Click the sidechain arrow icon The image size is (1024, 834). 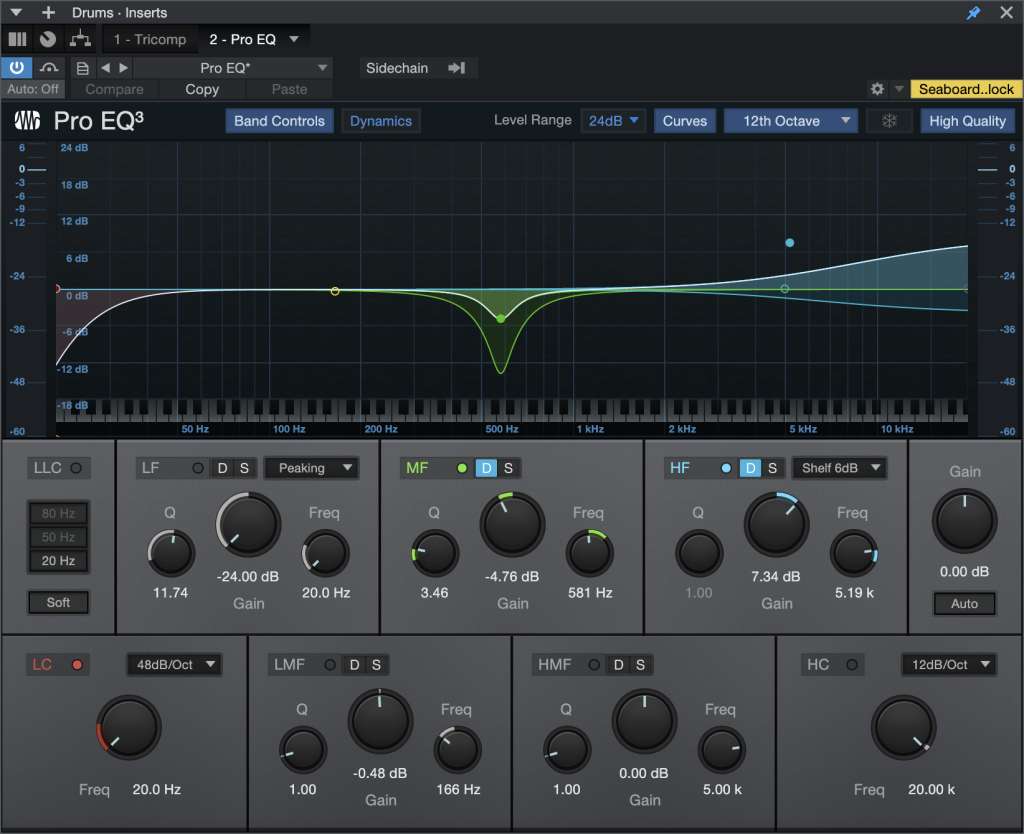pyautogui.click(x=457, y=68)
